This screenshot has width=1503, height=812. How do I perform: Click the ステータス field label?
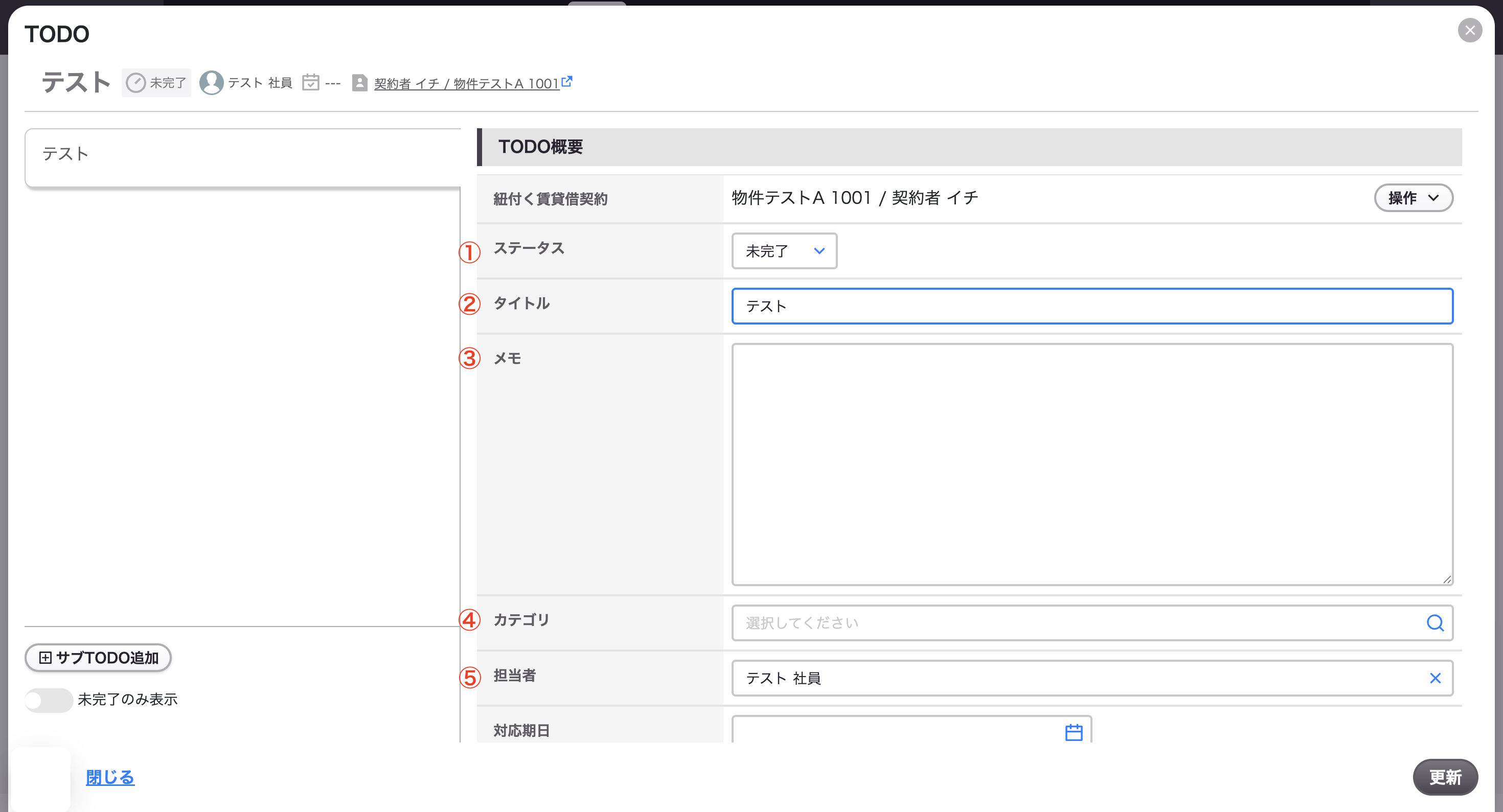529,248
